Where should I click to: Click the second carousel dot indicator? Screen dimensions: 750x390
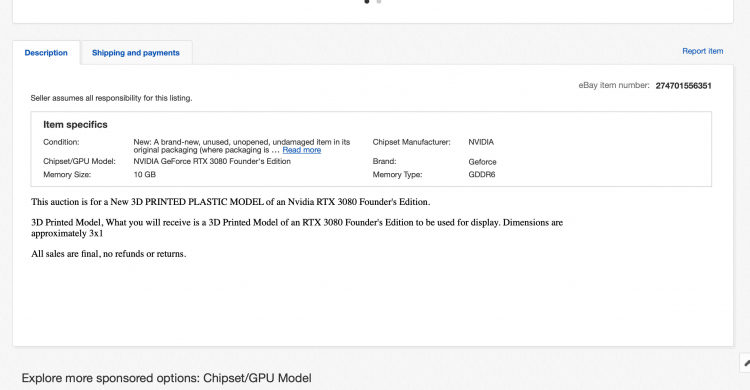coord(379,1)
